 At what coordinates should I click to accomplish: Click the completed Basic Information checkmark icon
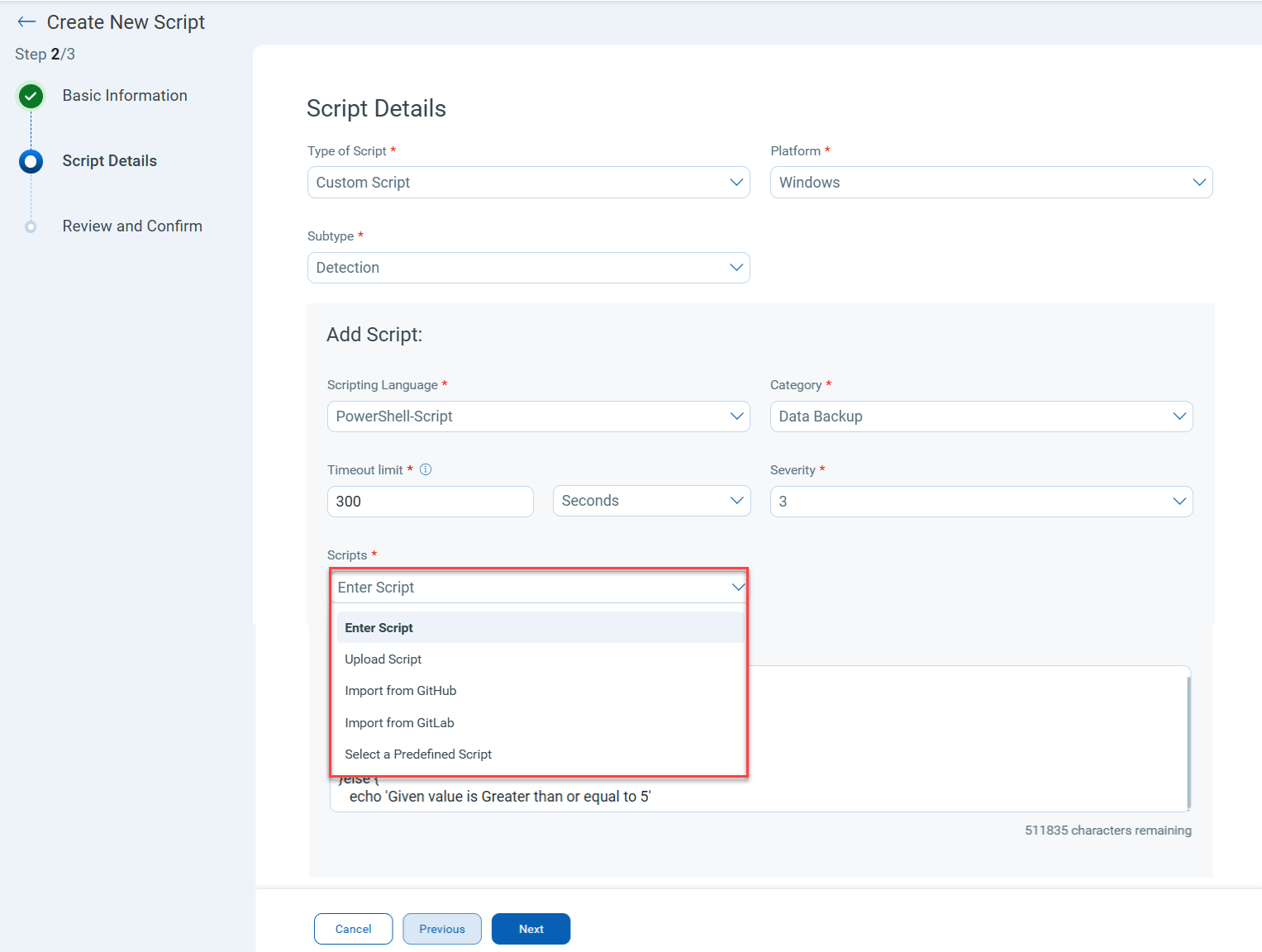coord(31,97)
